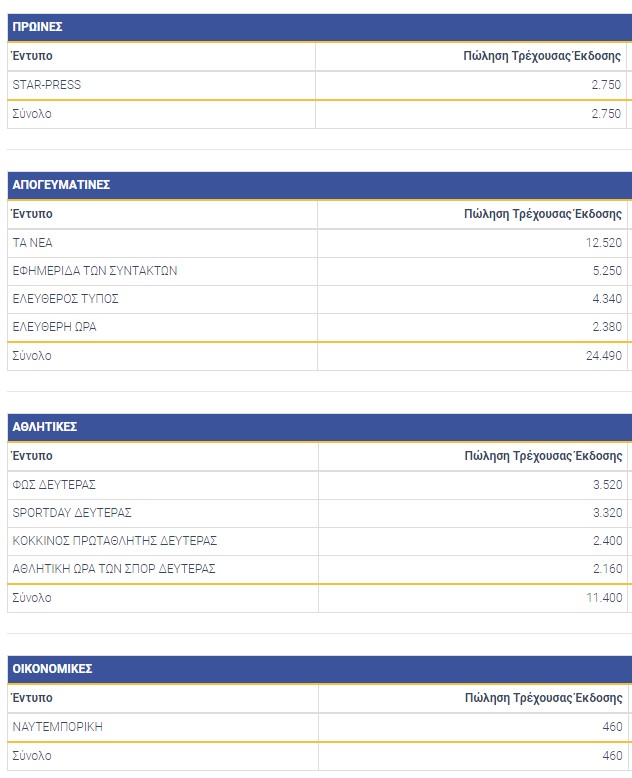Screen dimensions: 632x778
Task: Click ΕΦΗΜΕΡΙΔΑ ΤΩΝ ΣΥΝΤΑΚΤΩΝ entry
Action: pos(95,271)
